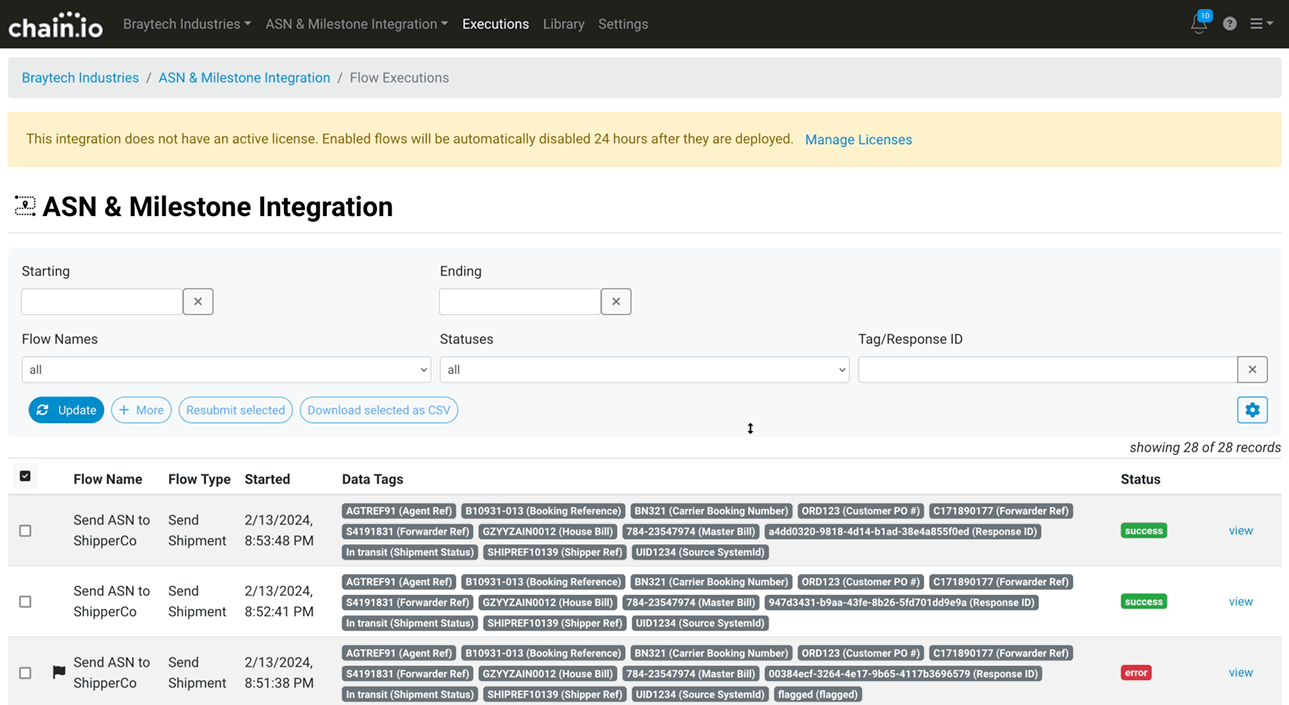This screenshot has width=1289, height=705.
Task: Click the flagged (flagged) data tag
Action: point(818,694)
